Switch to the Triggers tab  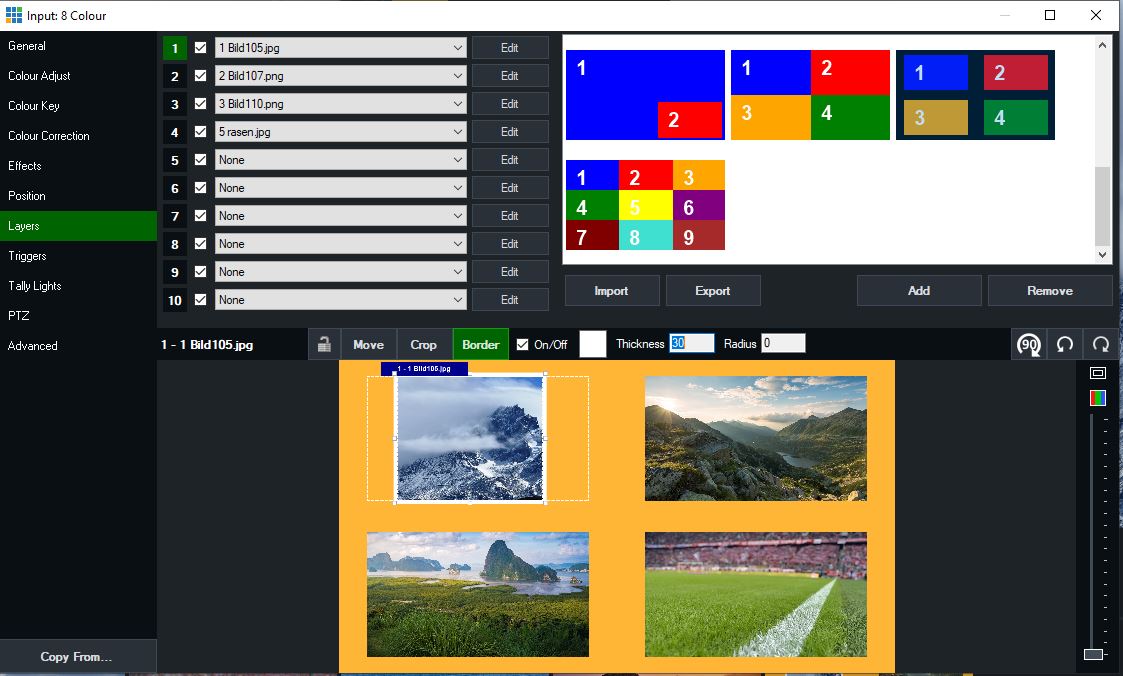pyautogui.click(x=28, y=256)
